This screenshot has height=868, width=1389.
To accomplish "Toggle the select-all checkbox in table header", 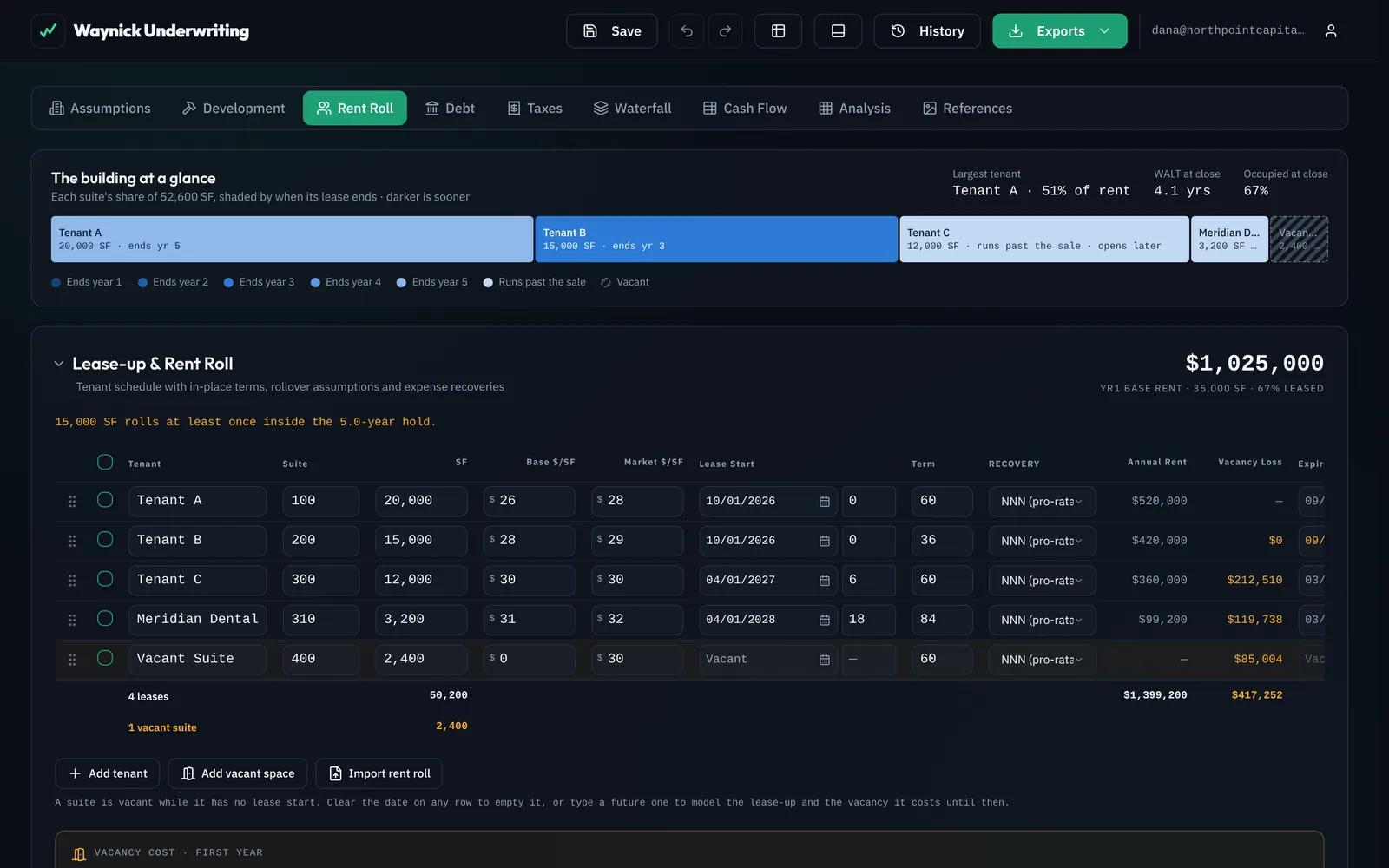I will click(105, 463).
